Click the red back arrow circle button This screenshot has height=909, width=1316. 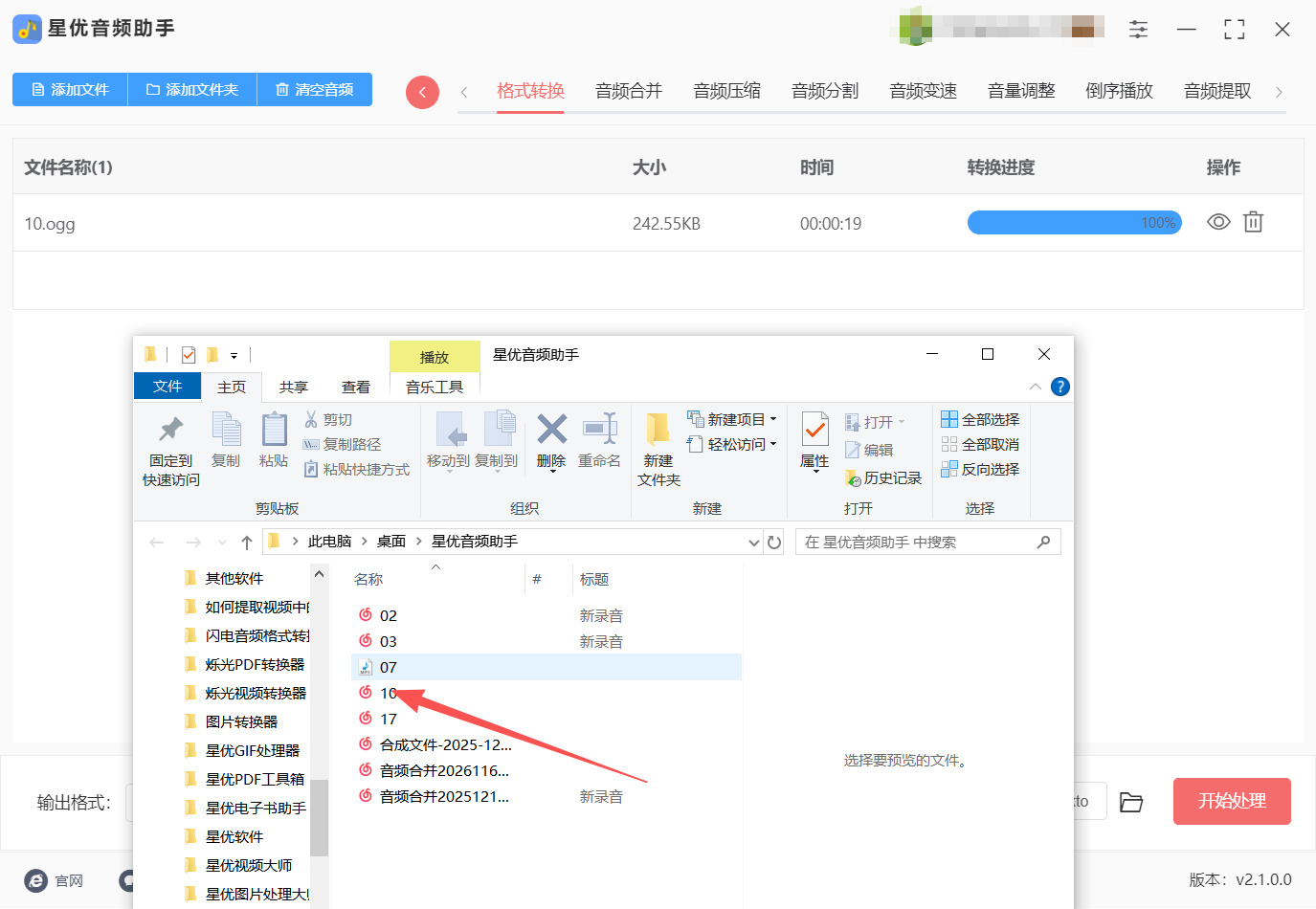[422, 92]
